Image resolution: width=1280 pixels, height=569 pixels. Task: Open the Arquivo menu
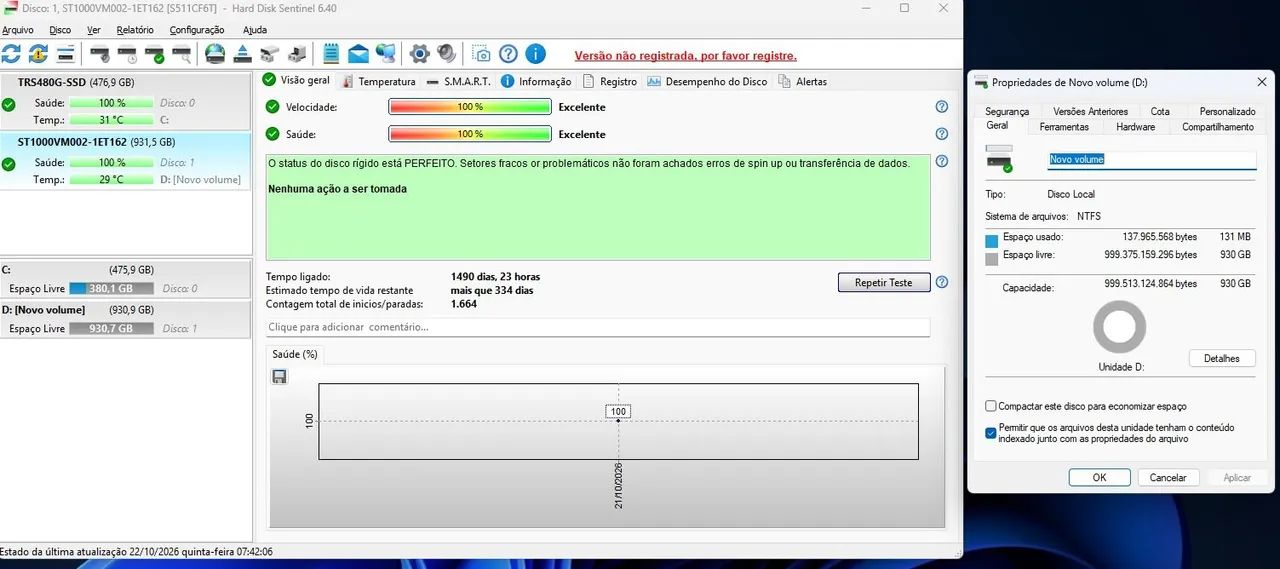coord(17,30)
